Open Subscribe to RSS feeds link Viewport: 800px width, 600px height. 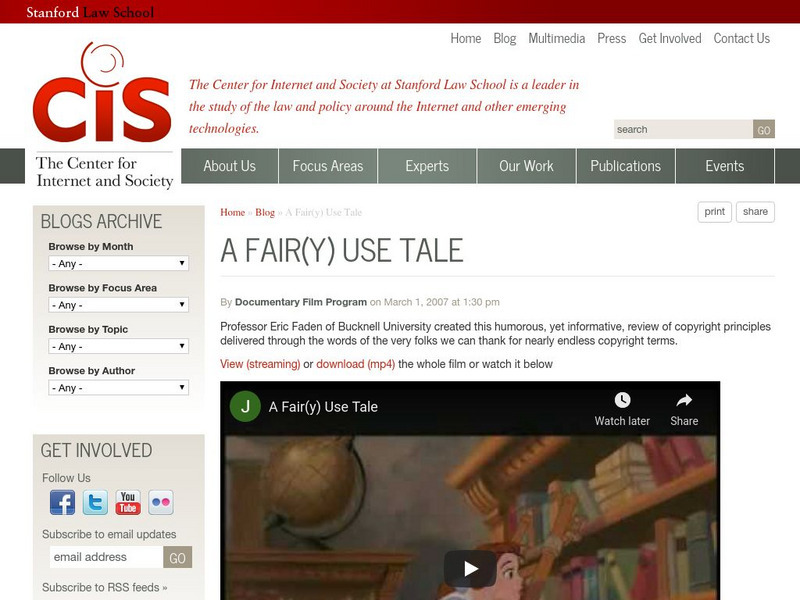point(105,587)
